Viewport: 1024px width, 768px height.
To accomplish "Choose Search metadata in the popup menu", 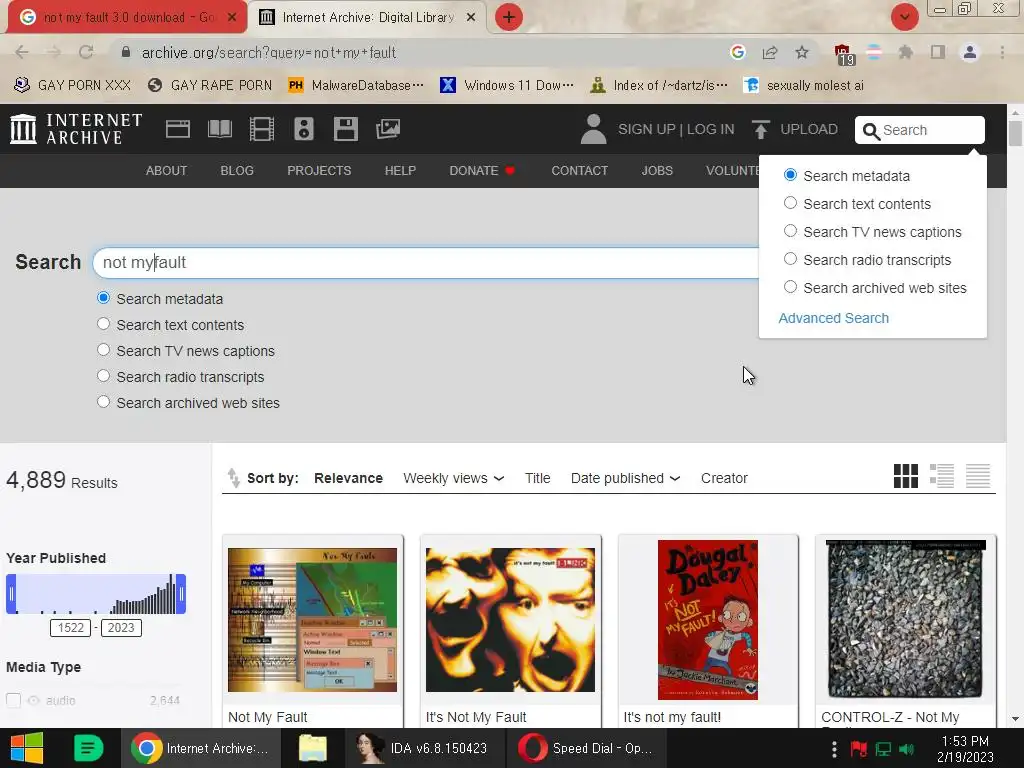I will coord(790,175).
